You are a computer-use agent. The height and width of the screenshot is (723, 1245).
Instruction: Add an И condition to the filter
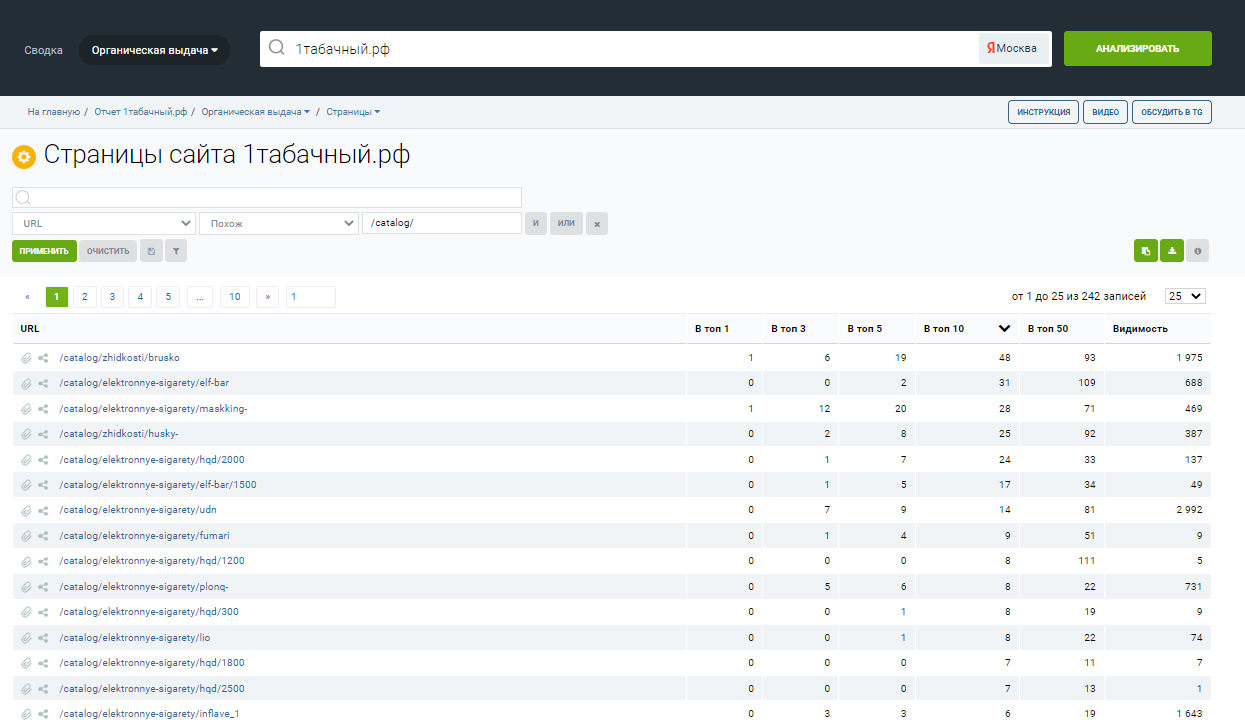click(536, 223)
